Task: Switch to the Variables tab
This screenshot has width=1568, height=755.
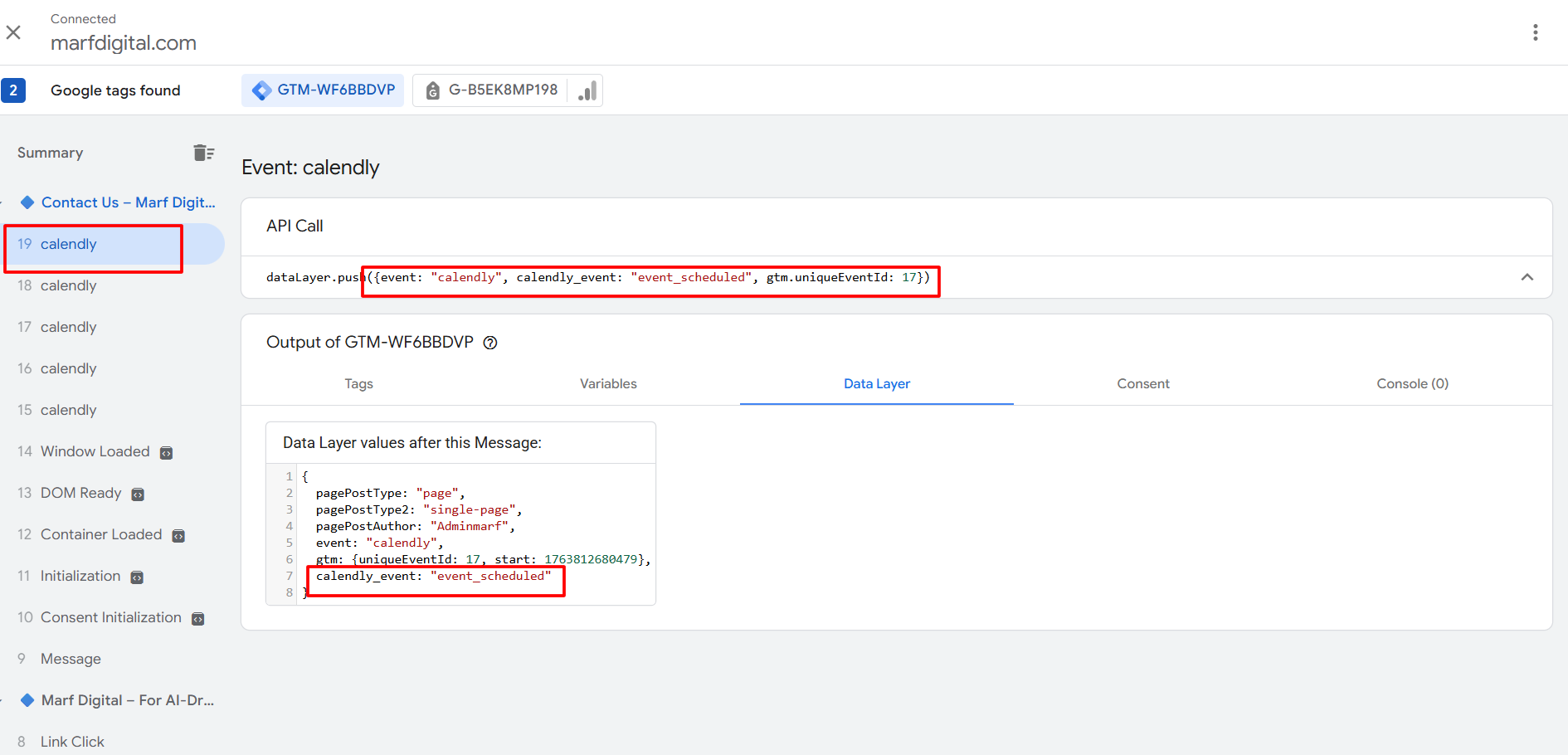Action: [x=608, y=383]
